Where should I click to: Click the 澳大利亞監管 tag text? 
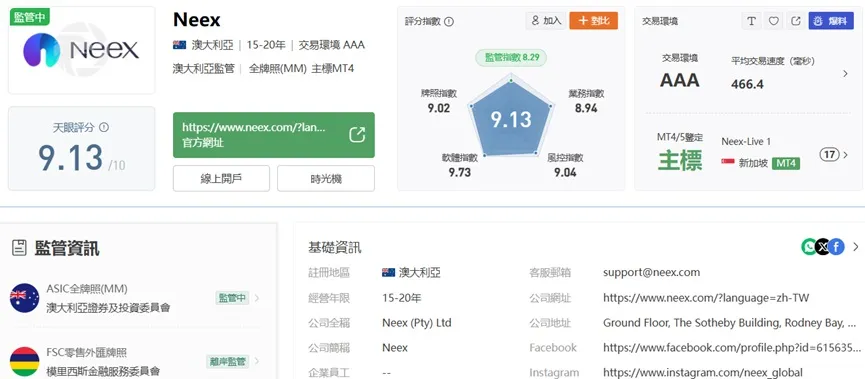[x=204, y=69]
